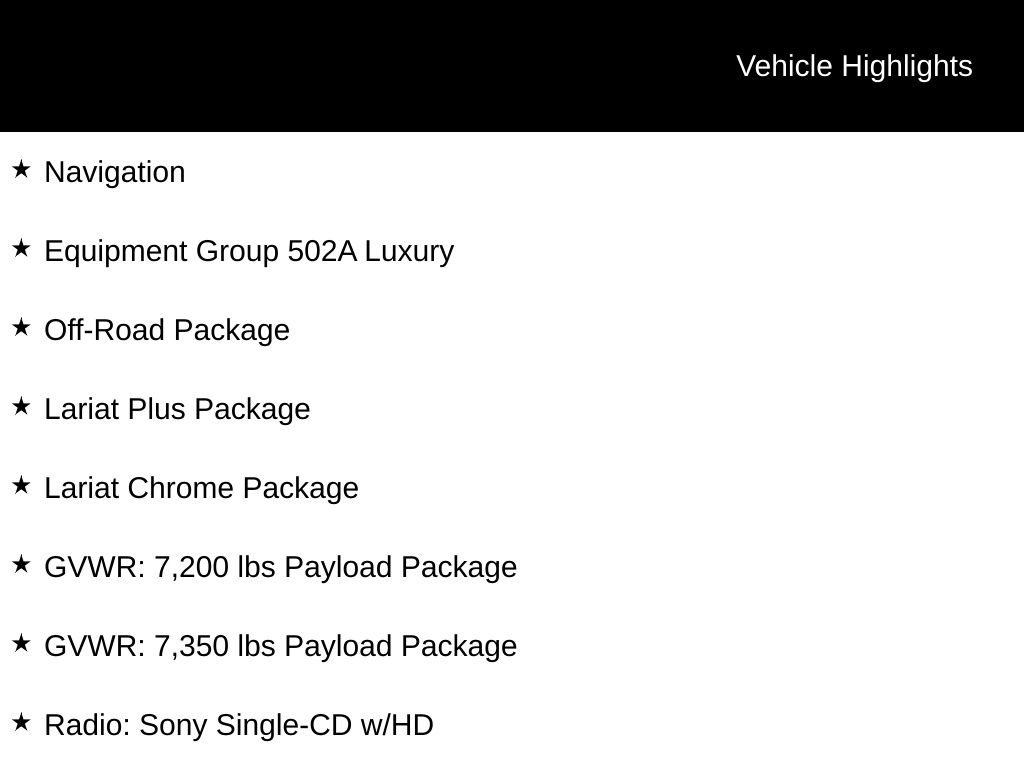Select the GVWR 7,350 lbs Payload Package text
1024x768 pixels.
pyautogui.click(x=281, y=647)
